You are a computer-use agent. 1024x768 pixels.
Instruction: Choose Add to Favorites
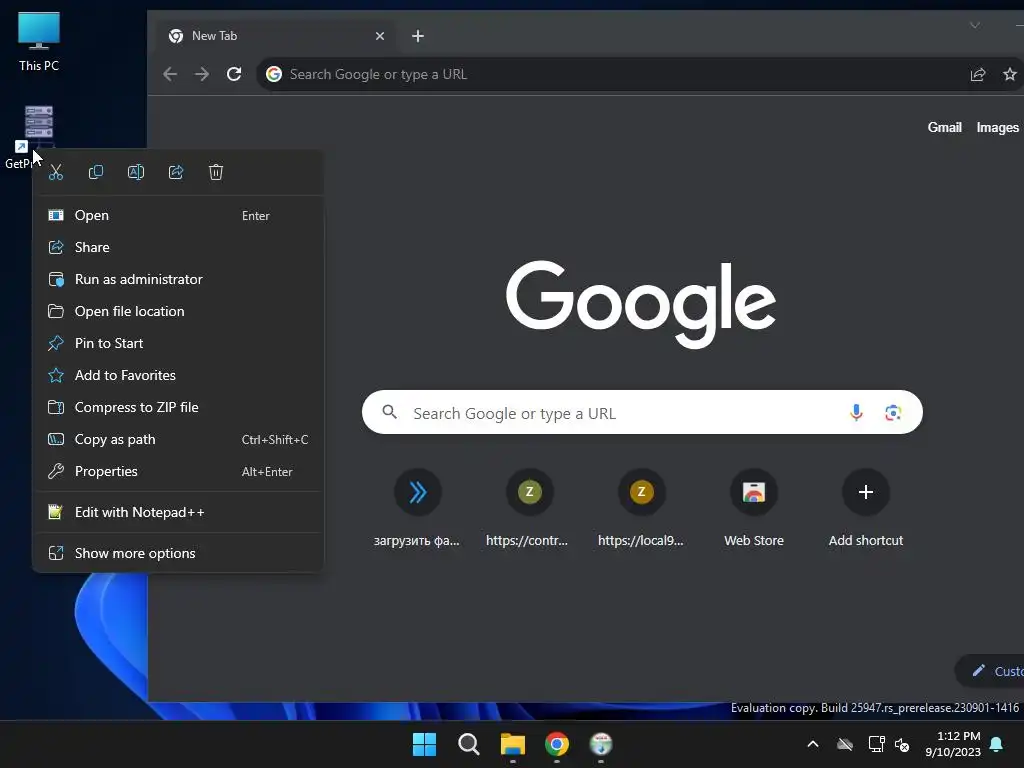click(x=178, y=376)
